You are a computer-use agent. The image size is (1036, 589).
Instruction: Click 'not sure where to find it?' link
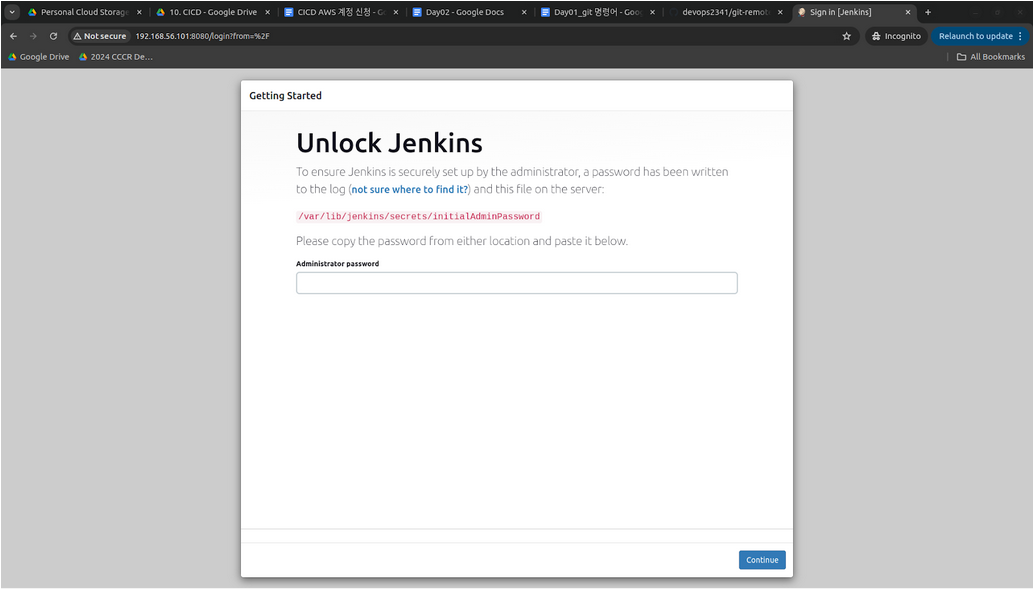click(410, 190)
